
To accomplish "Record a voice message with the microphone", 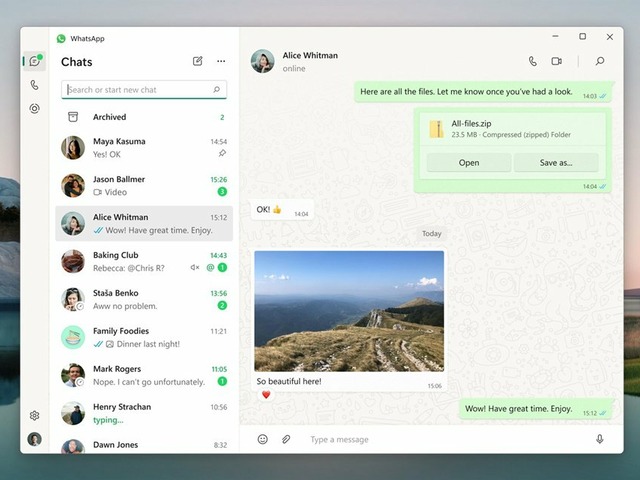I will tap(600, 439).
